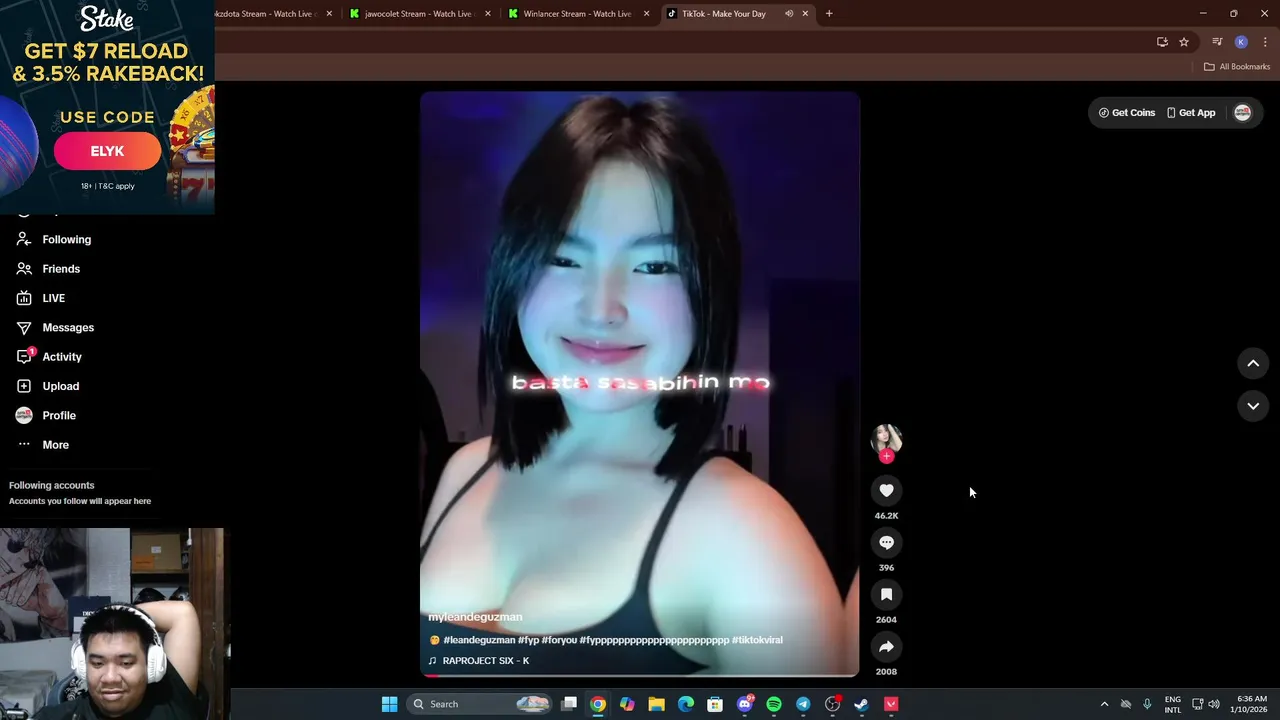Open Upload in the TikTok sidebar
The height and width of the screenshot is (720, 1280).
[60, 386]
